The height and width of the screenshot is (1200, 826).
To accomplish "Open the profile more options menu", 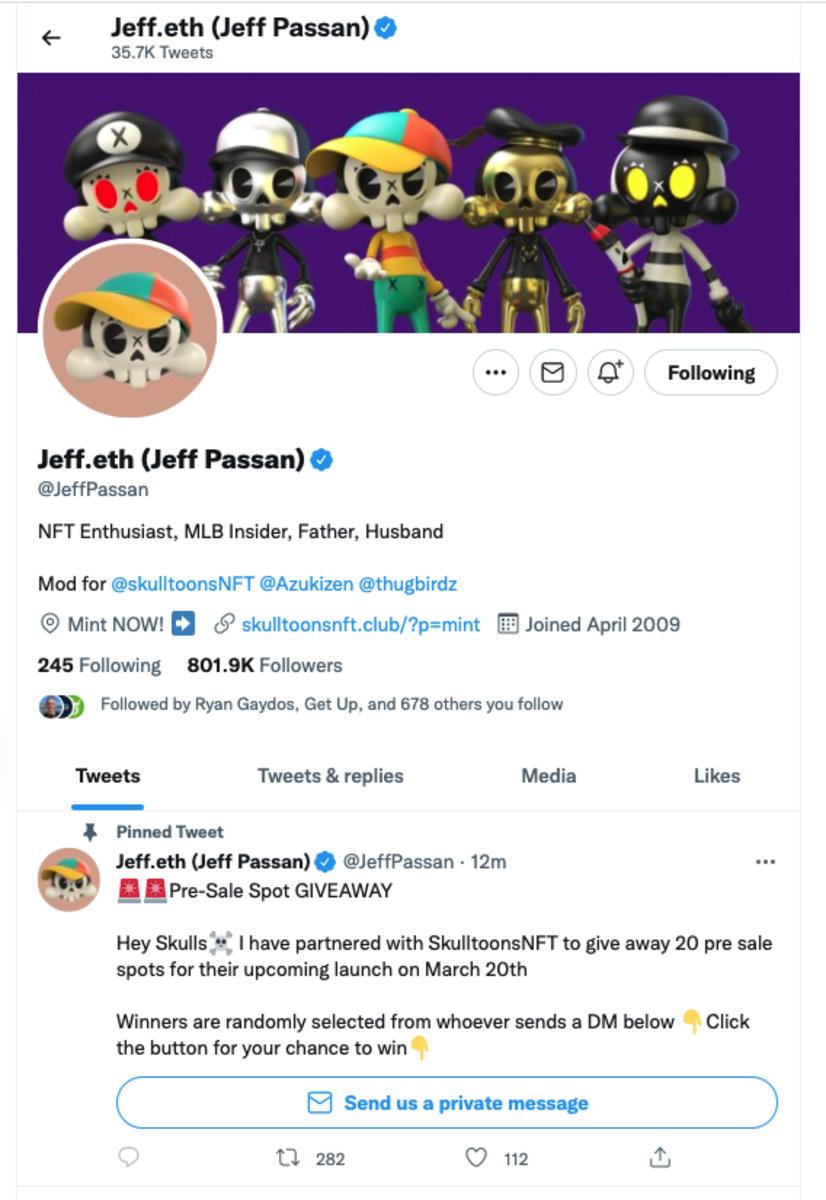I will click(x=495, y=373).
